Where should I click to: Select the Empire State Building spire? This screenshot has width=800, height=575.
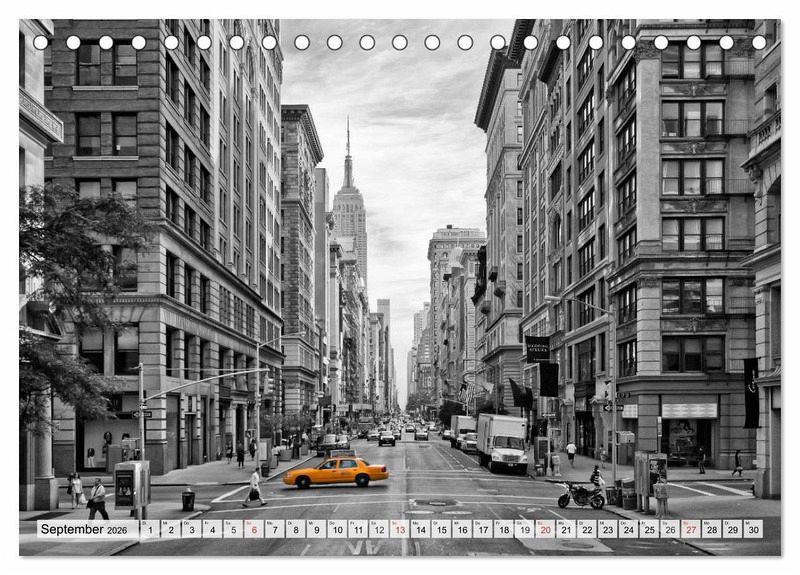(x=348, y=150)
